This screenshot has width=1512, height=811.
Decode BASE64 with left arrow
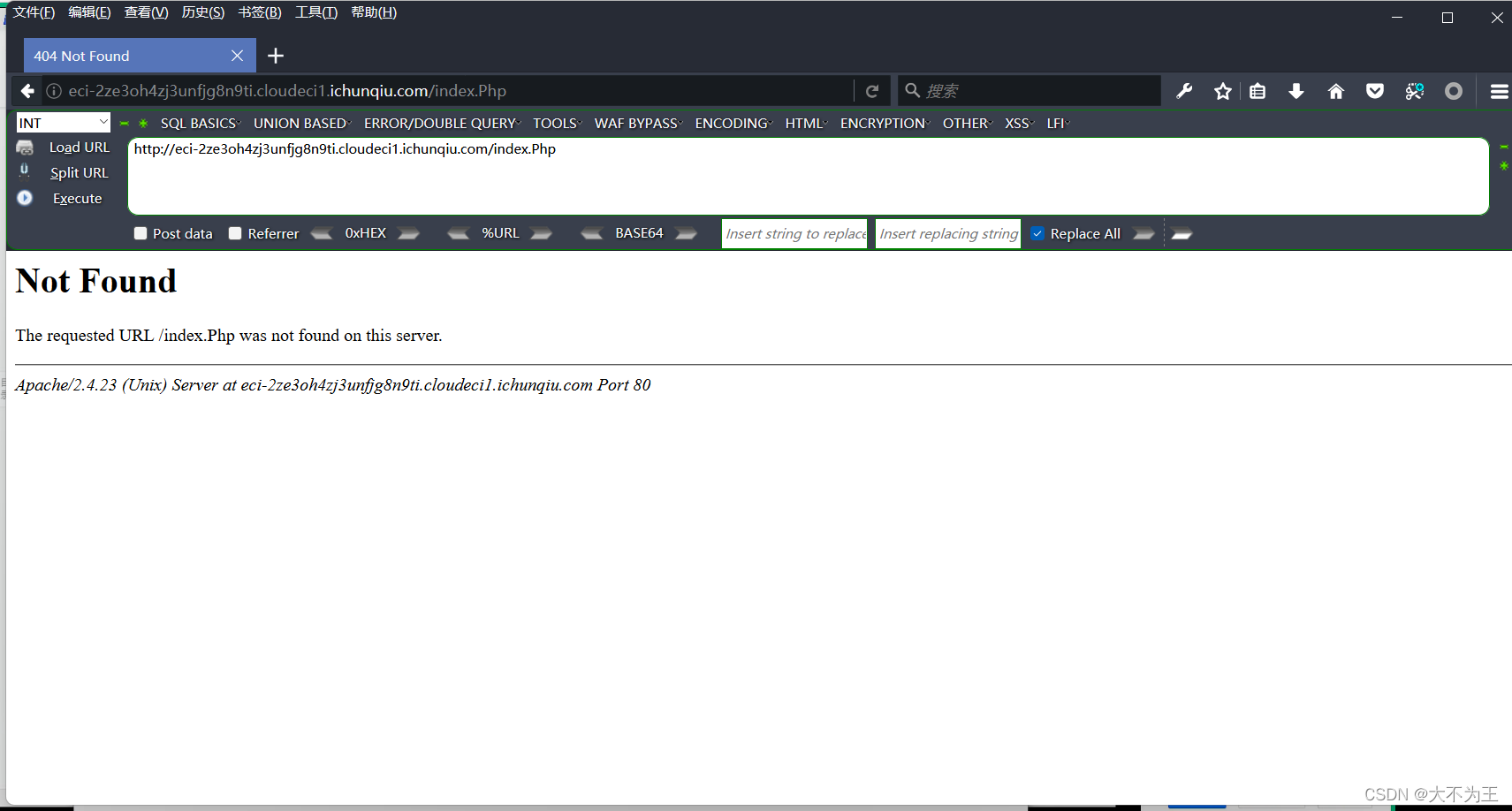click(592, 233)
